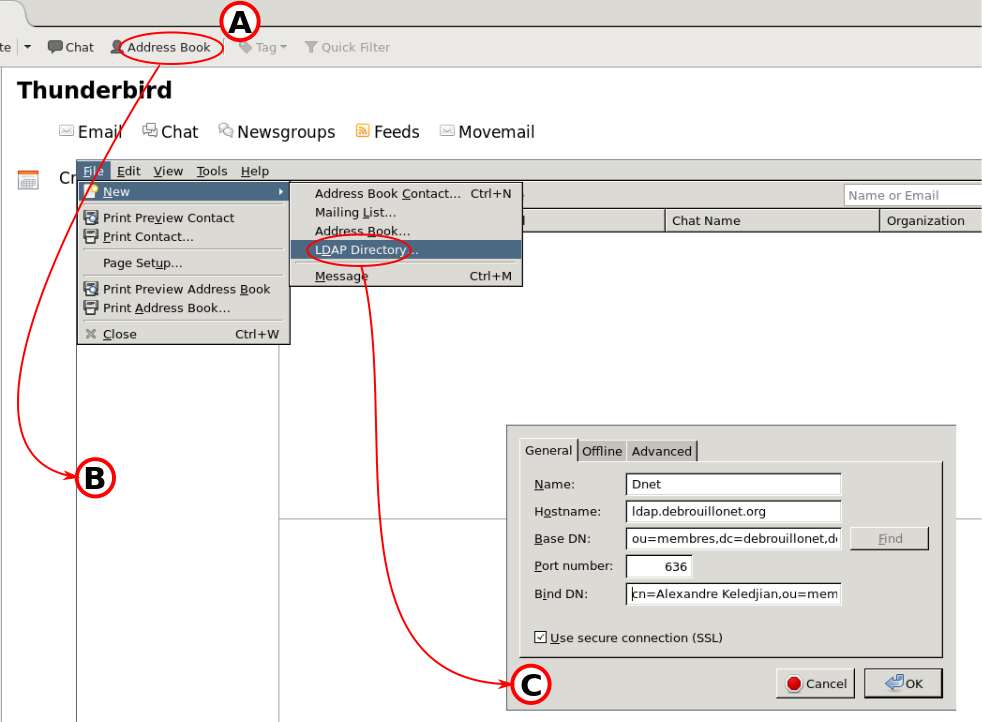Screen dimensions: 982x722
Task: Click the Email account link
Action: (x=99, y=132)
